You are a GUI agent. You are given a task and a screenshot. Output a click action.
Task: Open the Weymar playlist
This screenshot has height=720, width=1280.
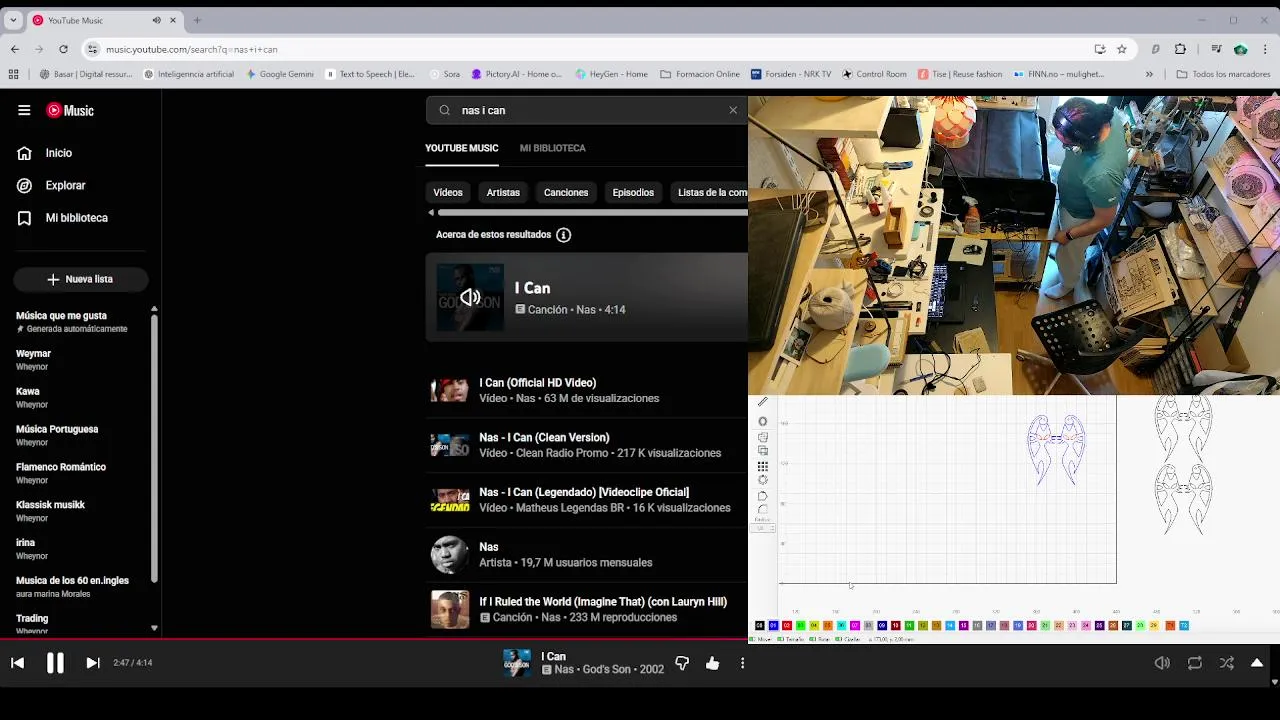[x=33, y=359]
